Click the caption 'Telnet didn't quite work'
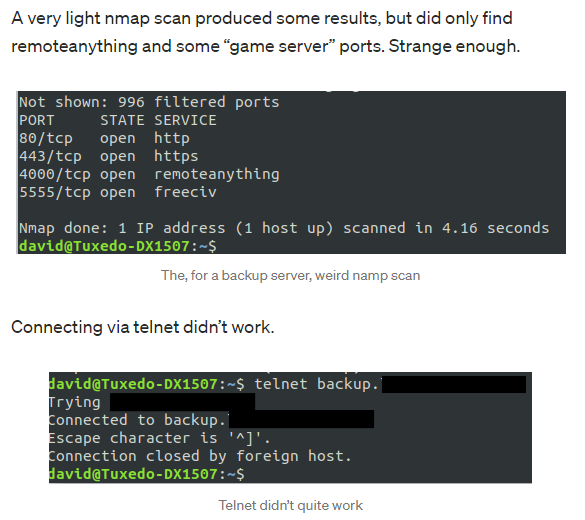Screen dimensions: 585x520 (x=291, y=505)
